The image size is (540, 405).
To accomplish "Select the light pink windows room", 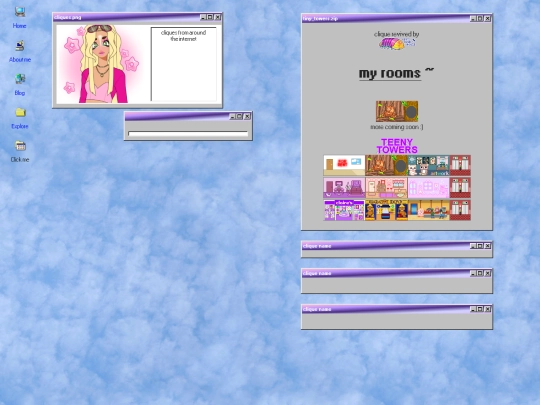I will pos(428,188).
